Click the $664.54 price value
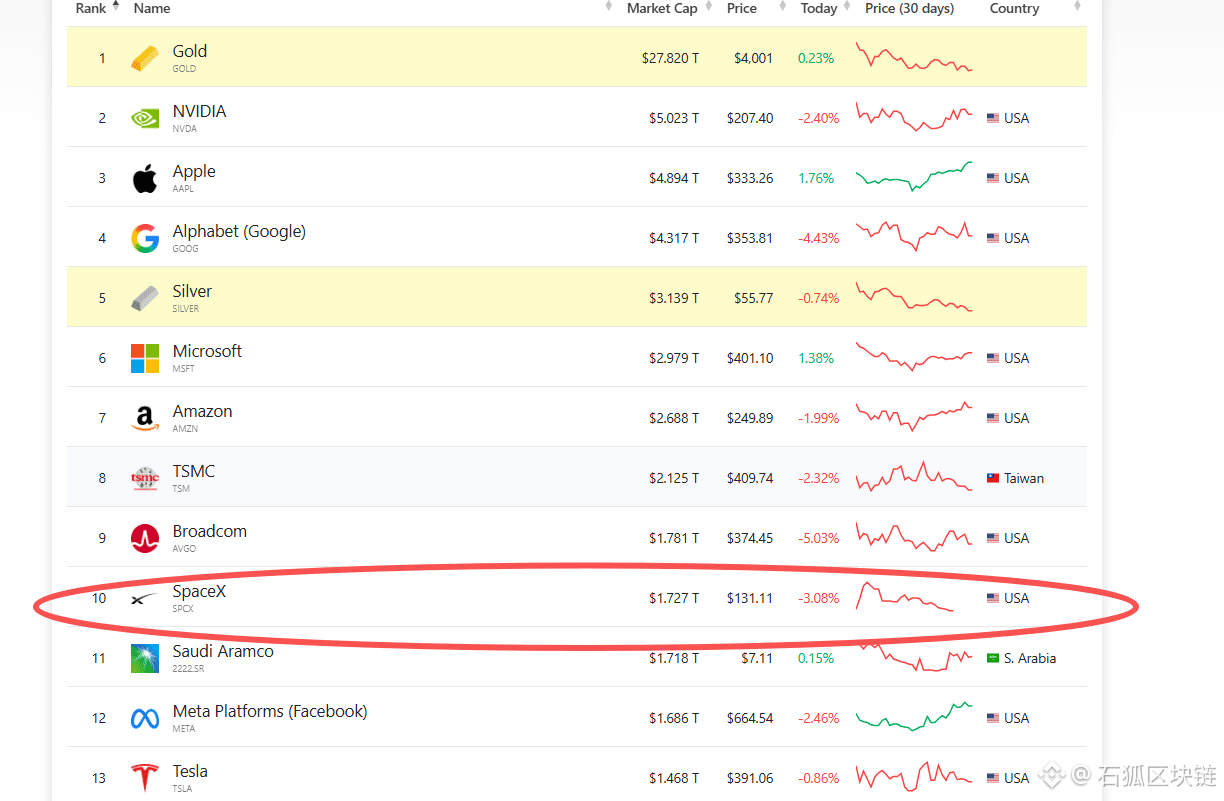The image size is (1224, 801). click(750, 718)
